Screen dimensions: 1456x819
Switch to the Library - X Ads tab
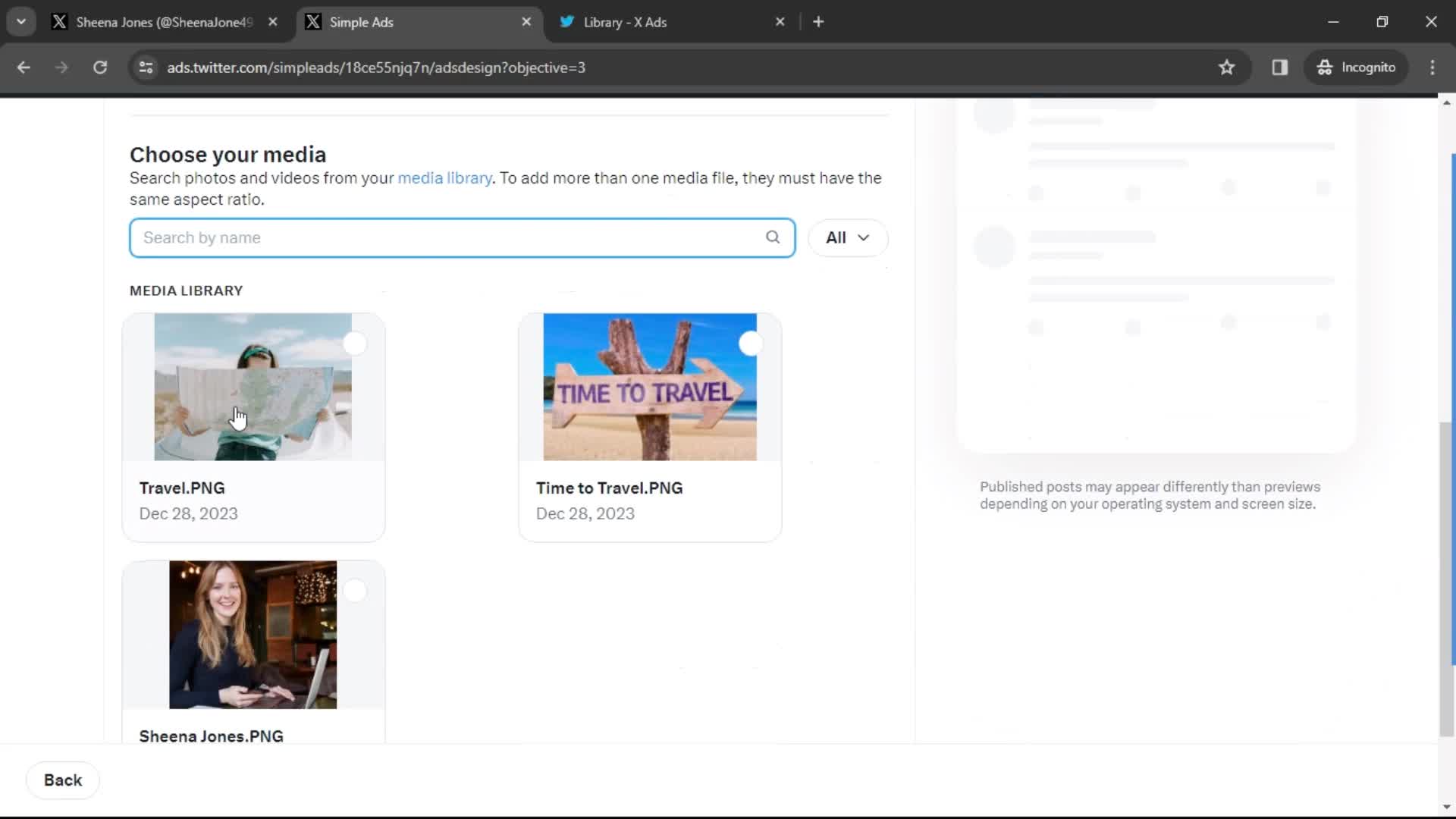coord(673,22)
